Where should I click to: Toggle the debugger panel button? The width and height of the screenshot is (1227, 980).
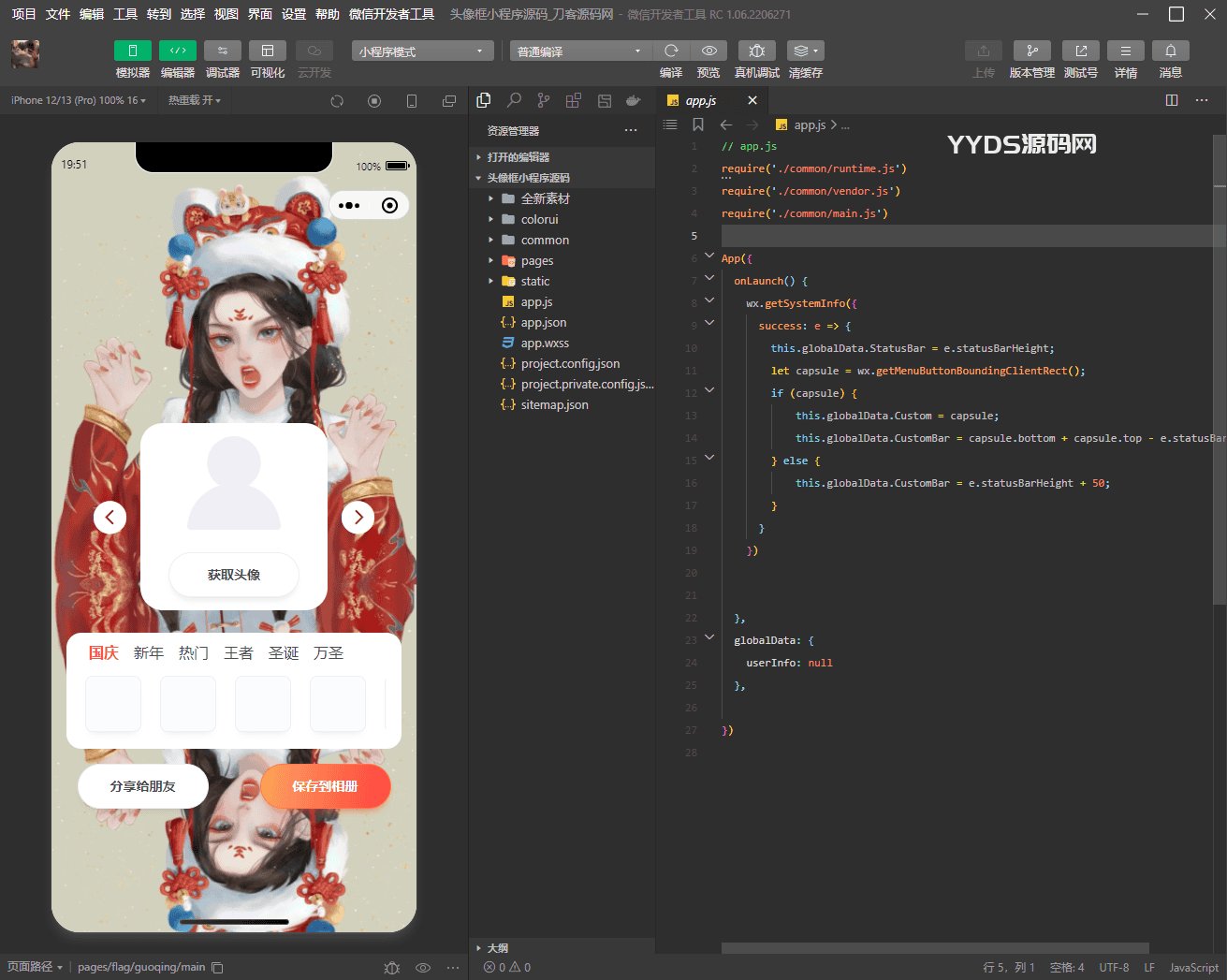click(223, 51)
